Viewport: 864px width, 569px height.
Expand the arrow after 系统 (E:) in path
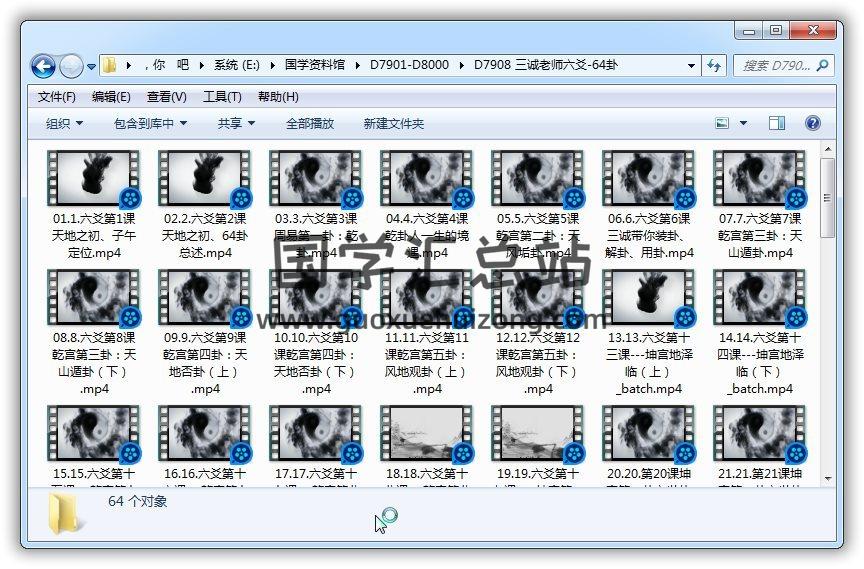pyautogui.click(x=272, y=66)
